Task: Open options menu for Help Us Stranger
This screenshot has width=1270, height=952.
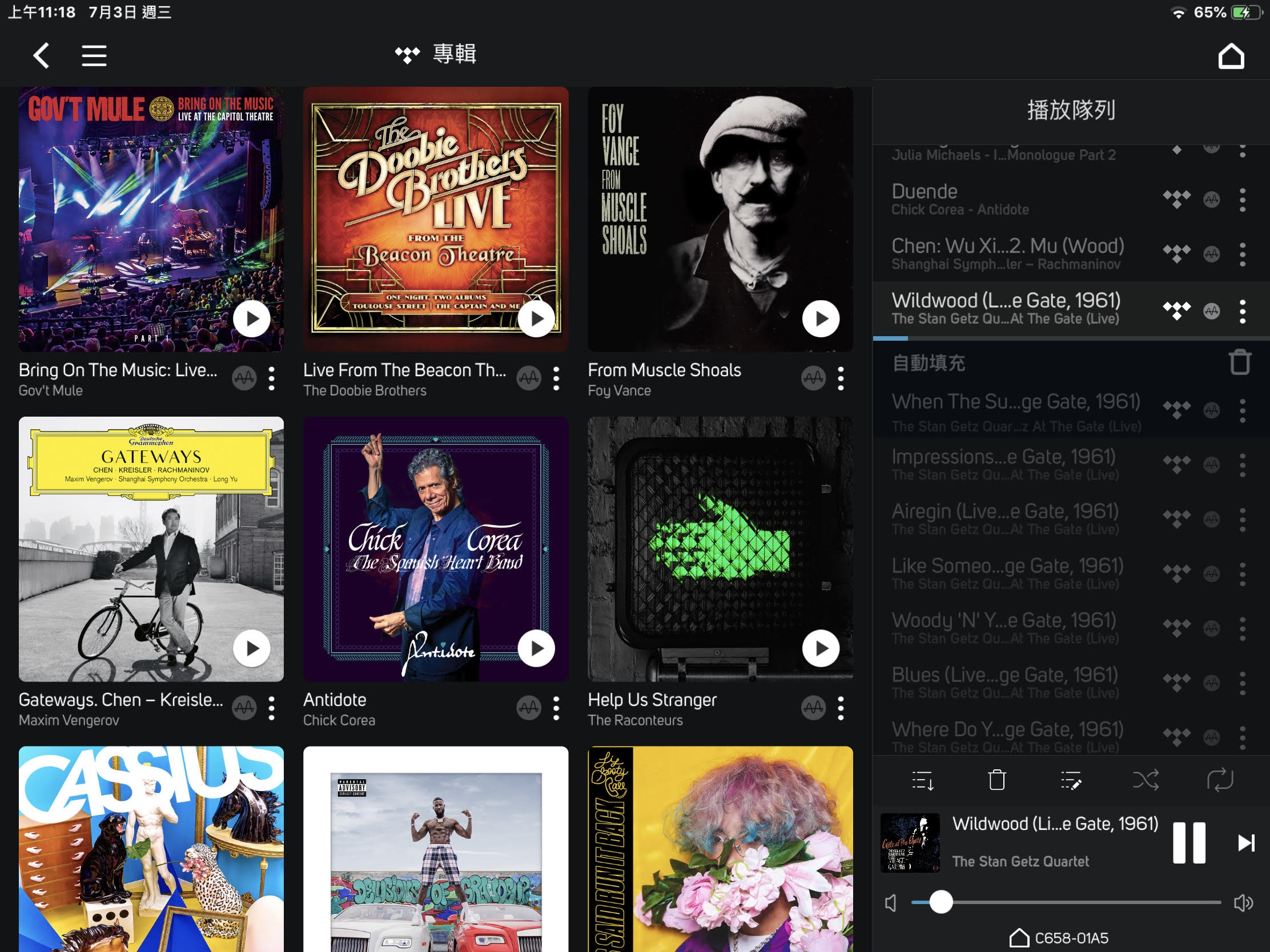Action: 841,709
